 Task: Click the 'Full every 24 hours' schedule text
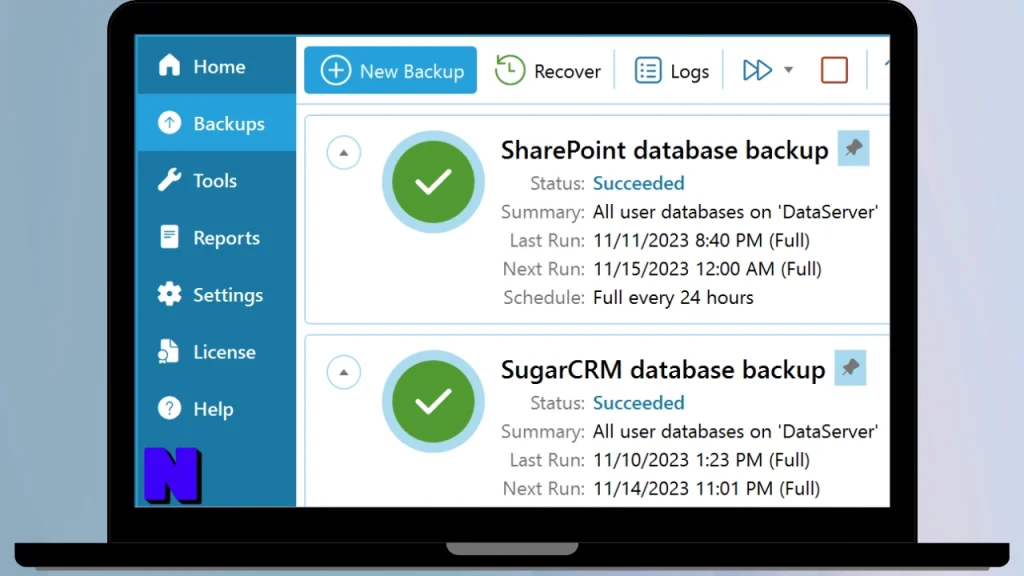pos(673,298)
